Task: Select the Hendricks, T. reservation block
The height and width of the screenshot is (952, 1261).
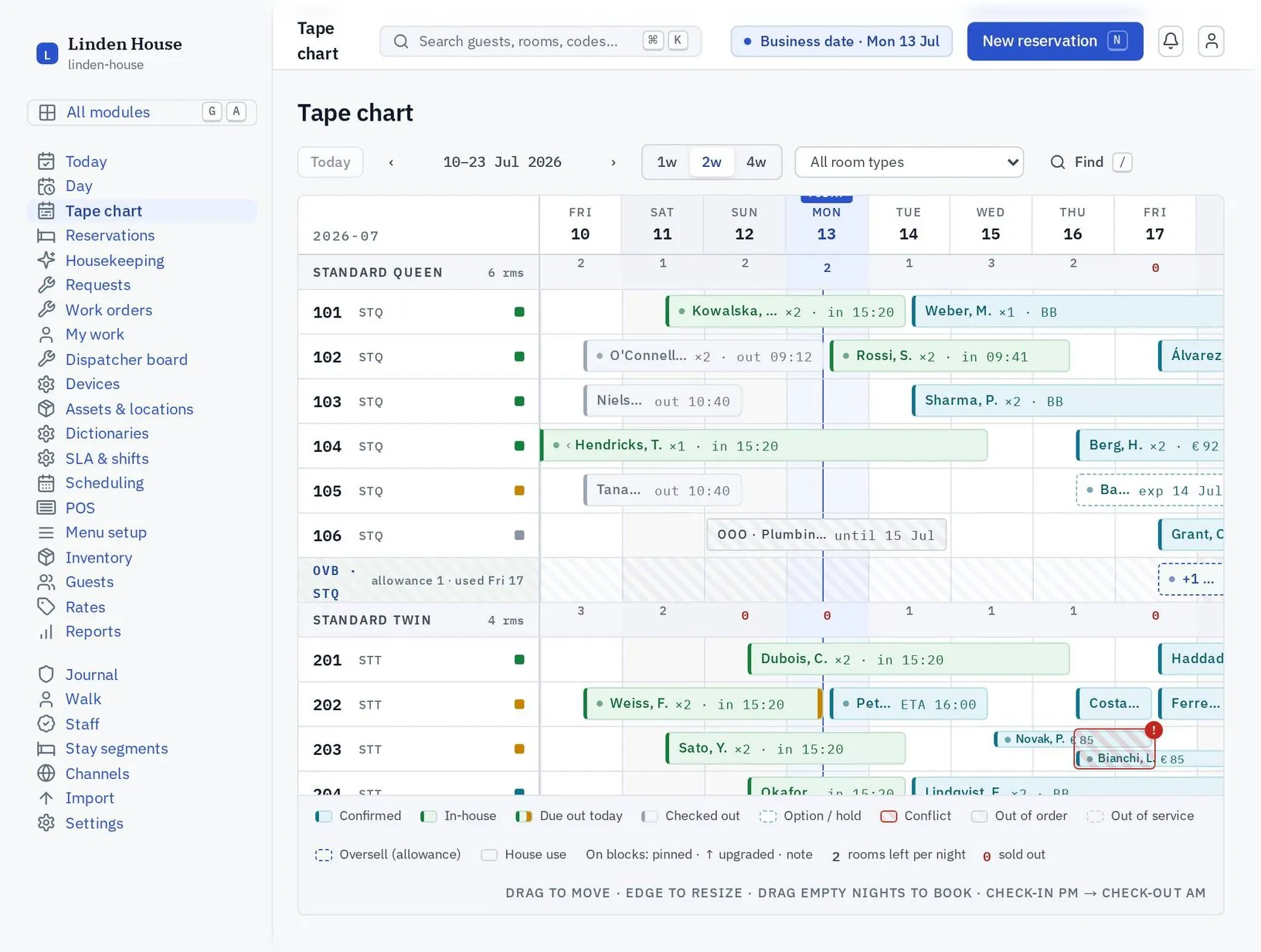Action: (x=763, y=446)
